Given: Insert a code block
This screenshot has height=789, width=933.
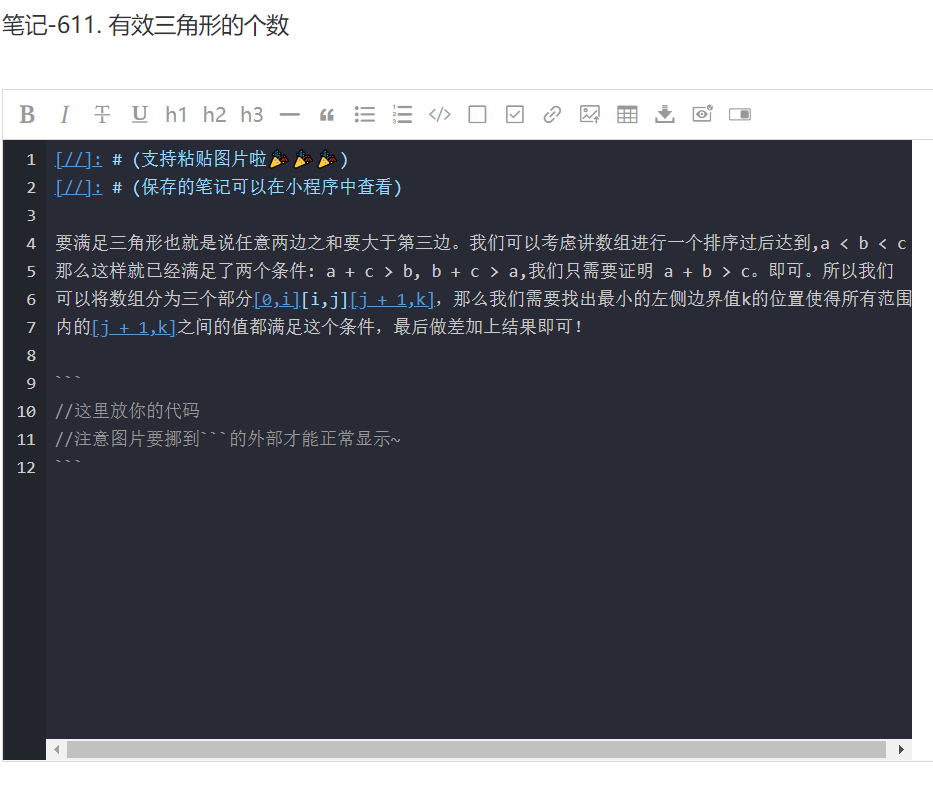Looking at the screenshot, I should (x=439, y=114).
